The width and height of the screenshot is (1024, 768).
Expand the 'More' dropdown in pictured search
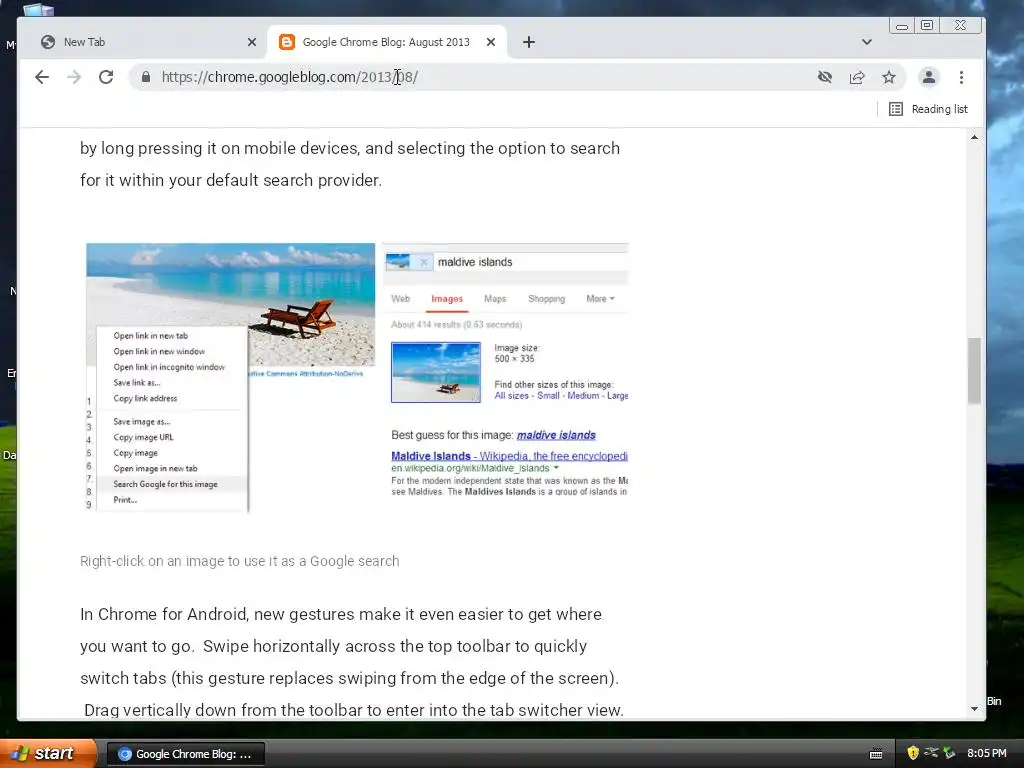pyautogui.click(x=600, y=298)
